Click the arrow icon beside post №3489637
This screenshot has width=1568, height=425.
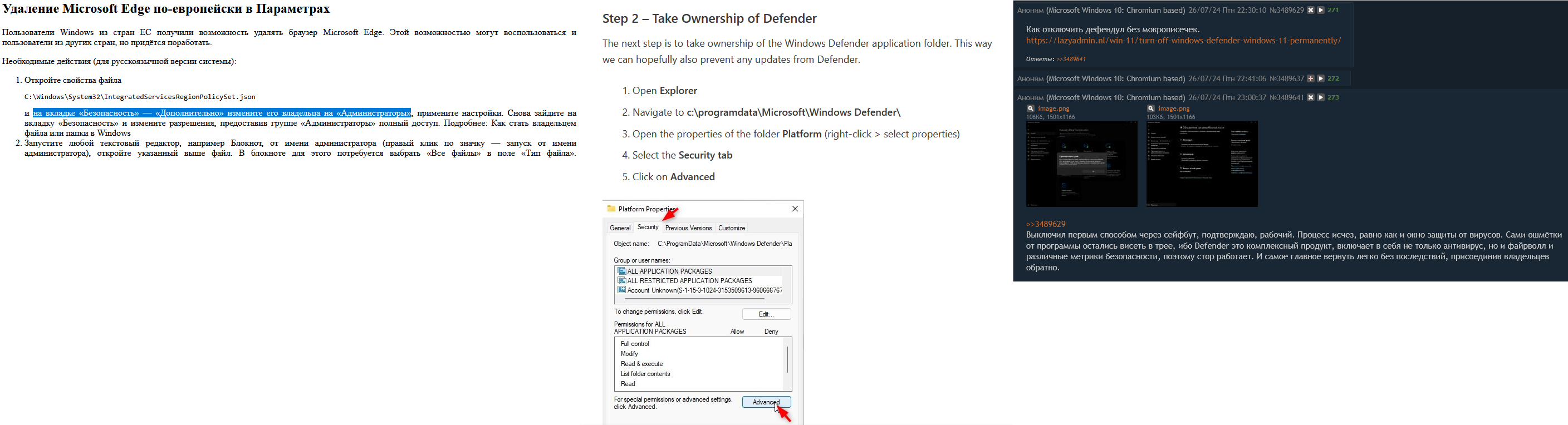[x=1321, y=78]
